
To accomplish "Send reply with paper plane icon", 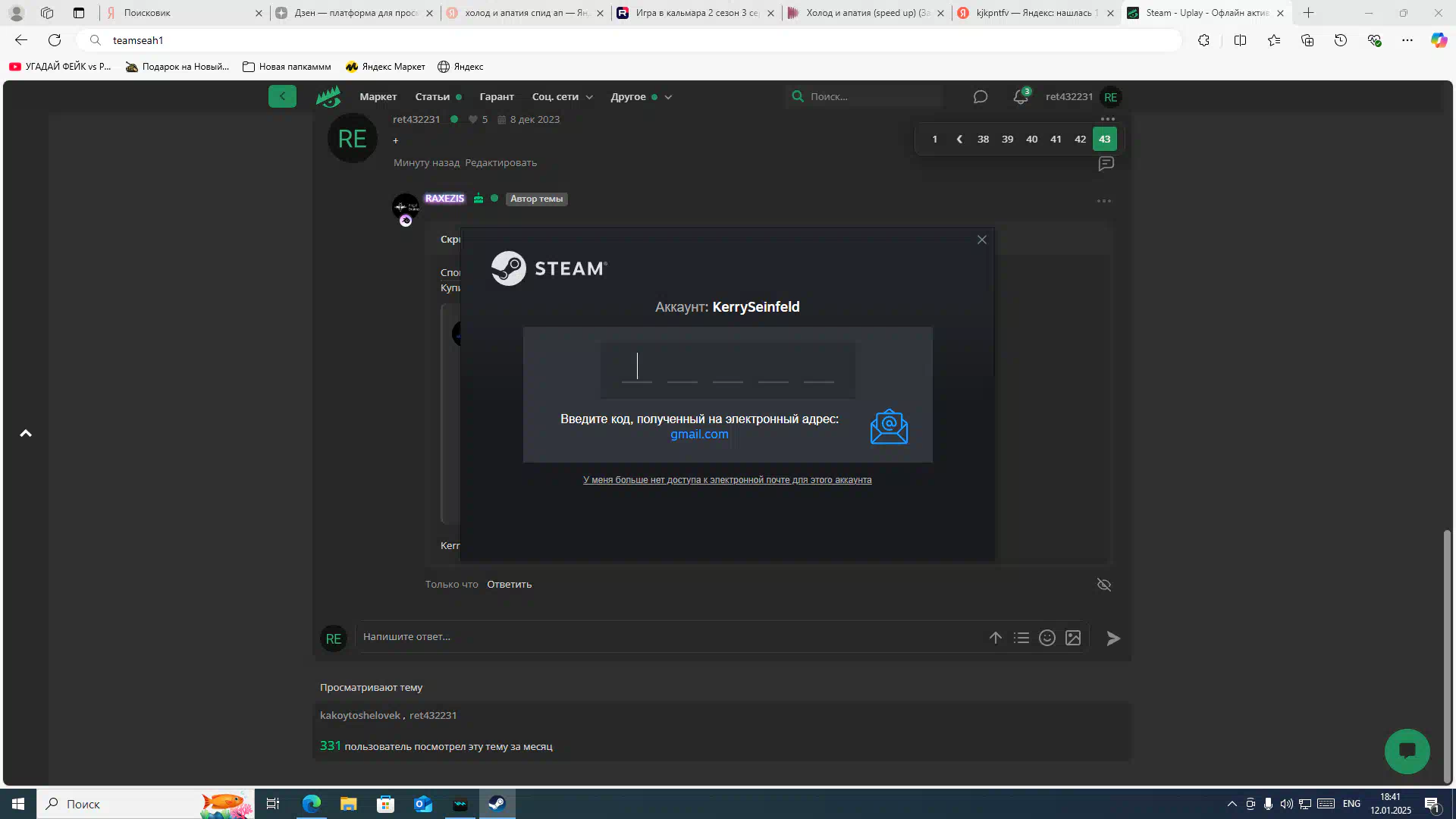I will point(1113,639).
